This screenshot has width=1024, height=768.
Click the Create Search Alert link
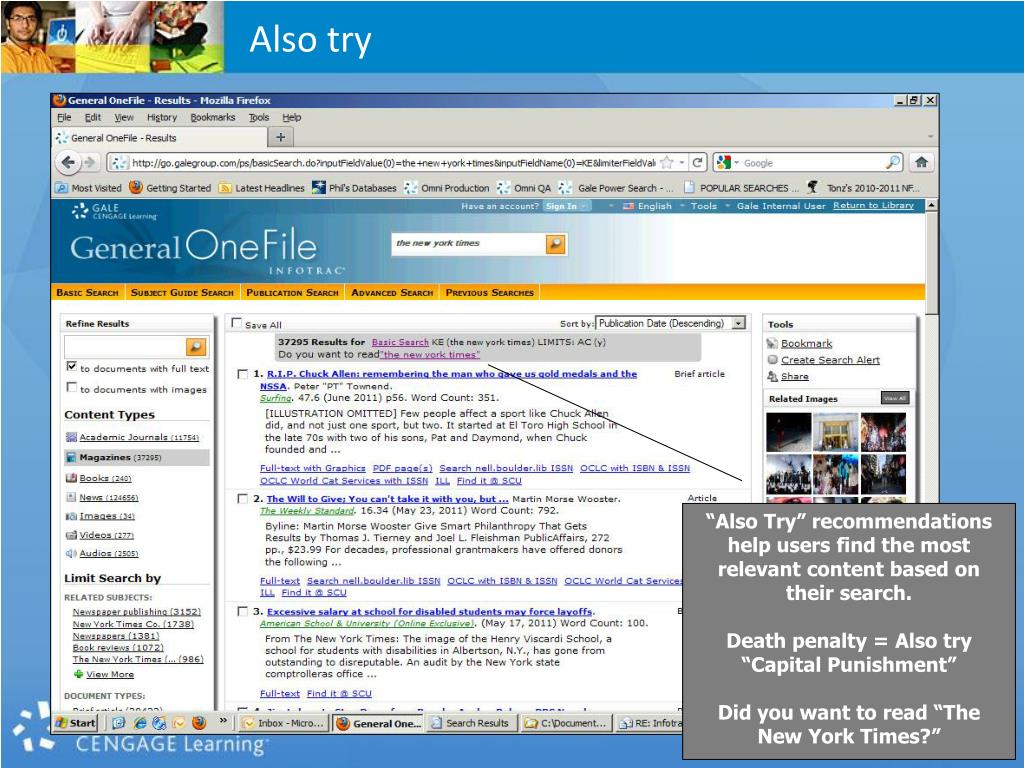[830, 360]
